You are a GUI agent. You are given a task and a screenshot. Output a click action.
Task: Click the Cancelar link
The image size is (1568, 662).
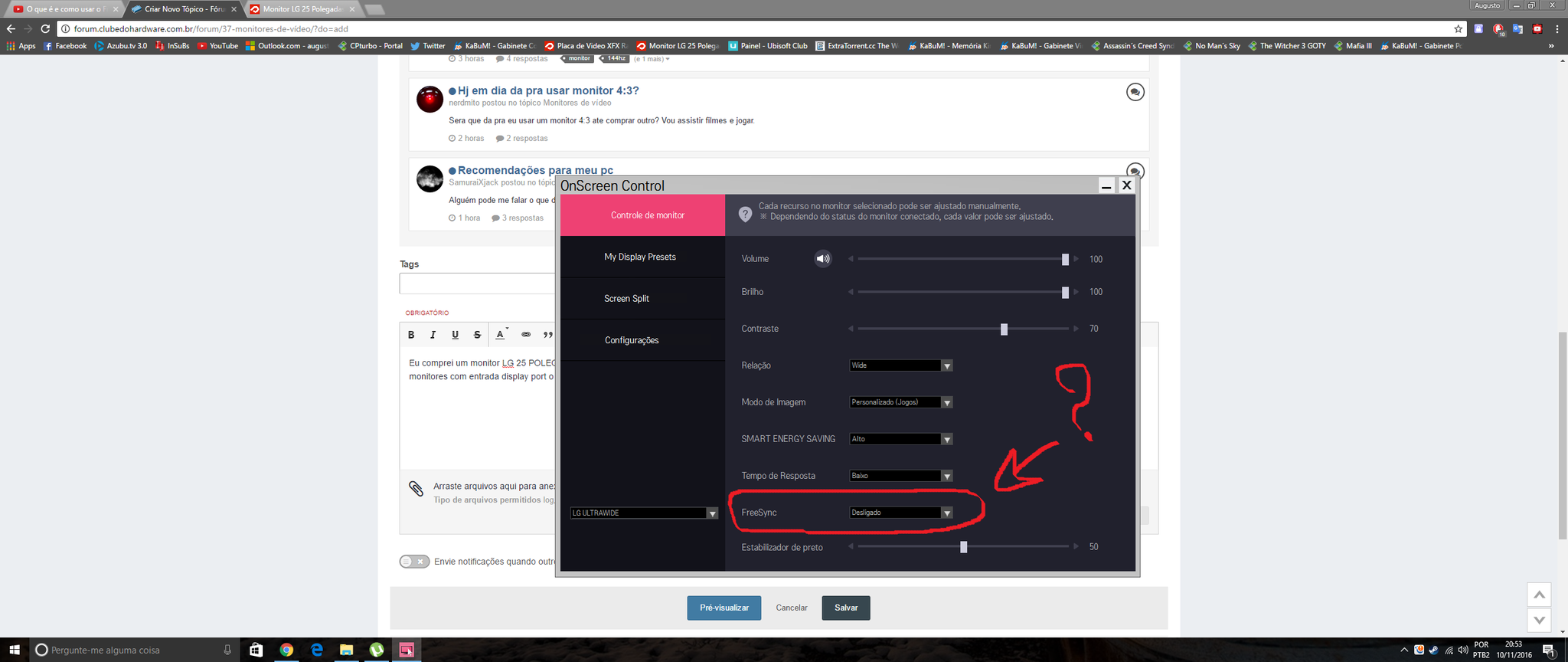click(x=792, y=608)
